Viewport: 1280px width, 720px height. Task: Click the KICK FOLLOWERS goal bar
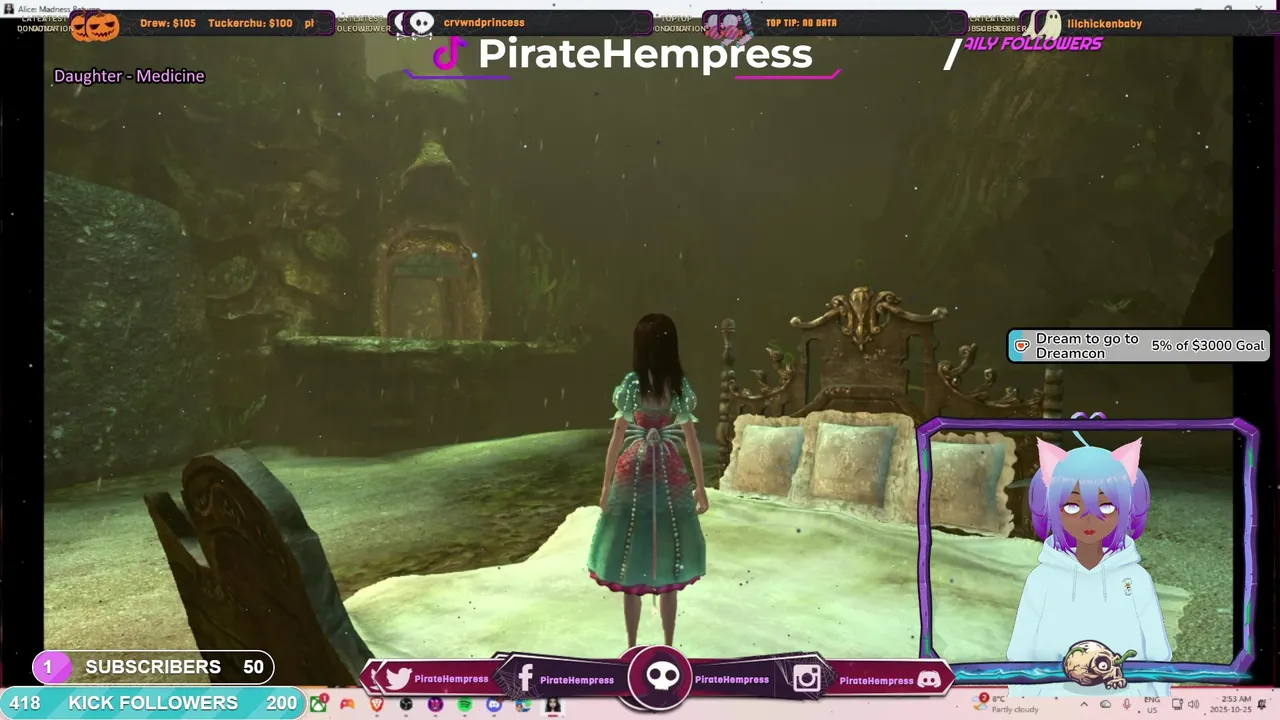click(x=152, y=703)
